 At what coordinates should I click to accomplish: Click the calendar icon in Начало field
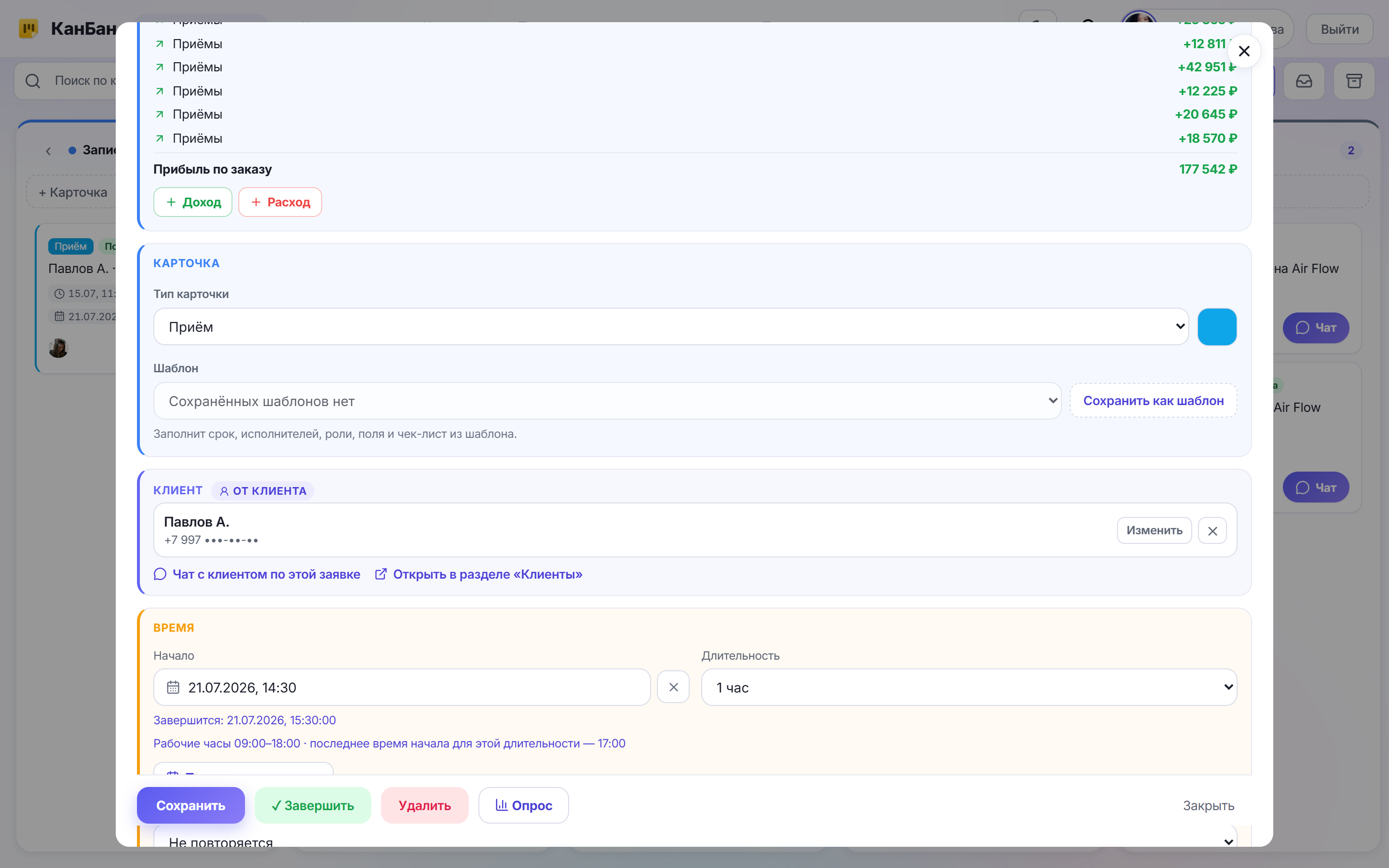[173, 687]
